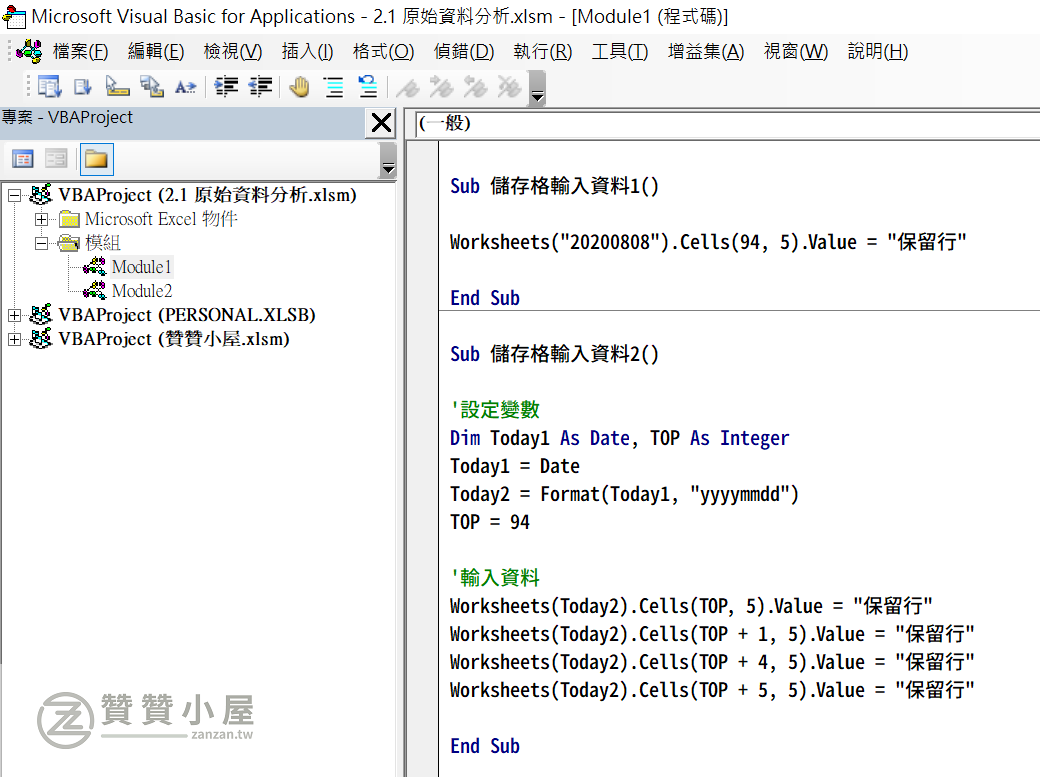Click the Clear All Bookmarks icon
Viewport: 1040px width, 777px height.
(x=509, y=87)
